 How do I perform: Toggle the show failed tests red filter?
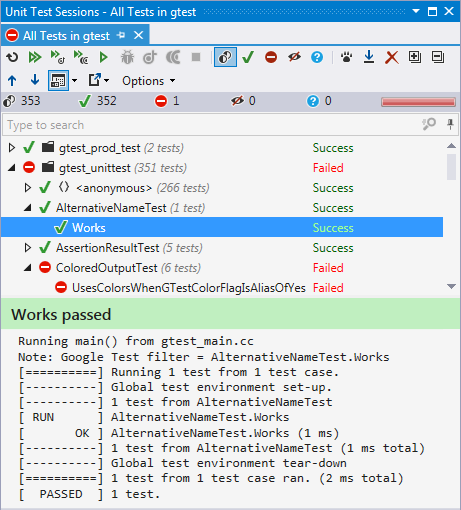(271, 57)
